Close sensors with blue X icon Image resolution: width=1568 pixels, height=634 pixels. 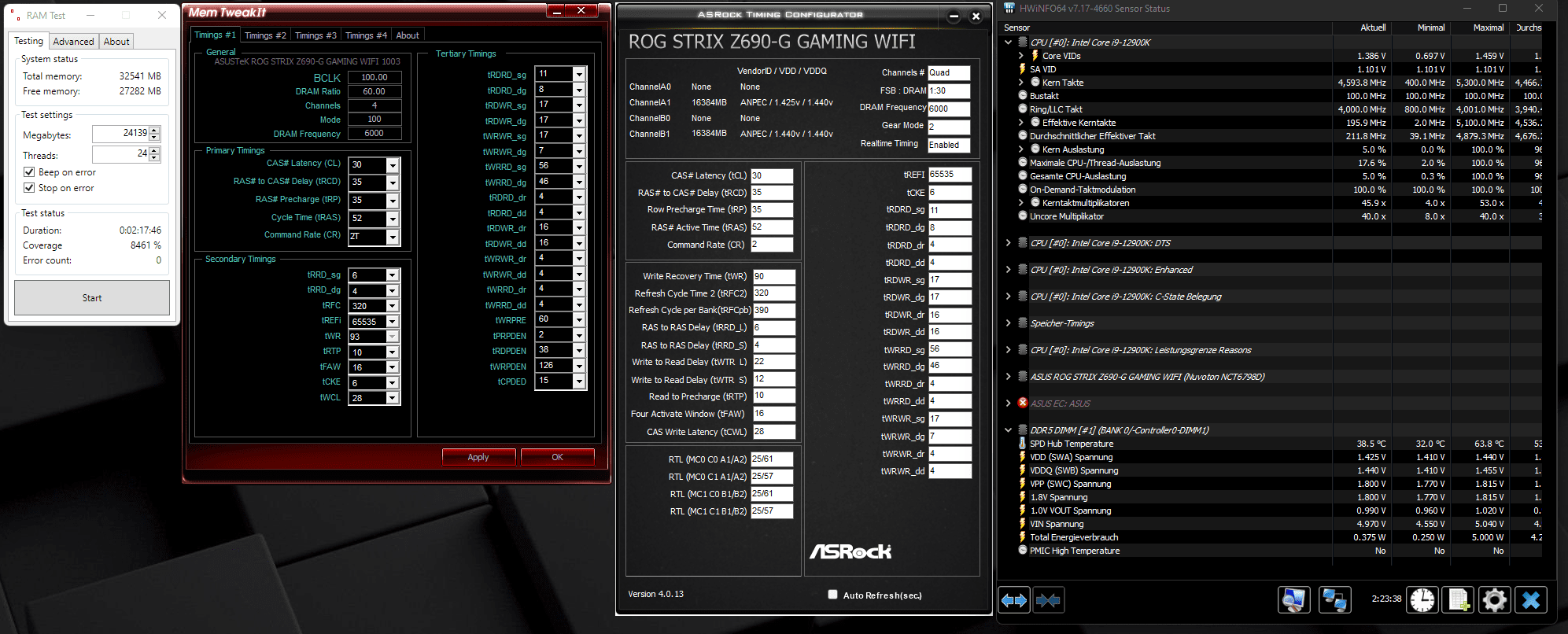[x=1530, y=600]
